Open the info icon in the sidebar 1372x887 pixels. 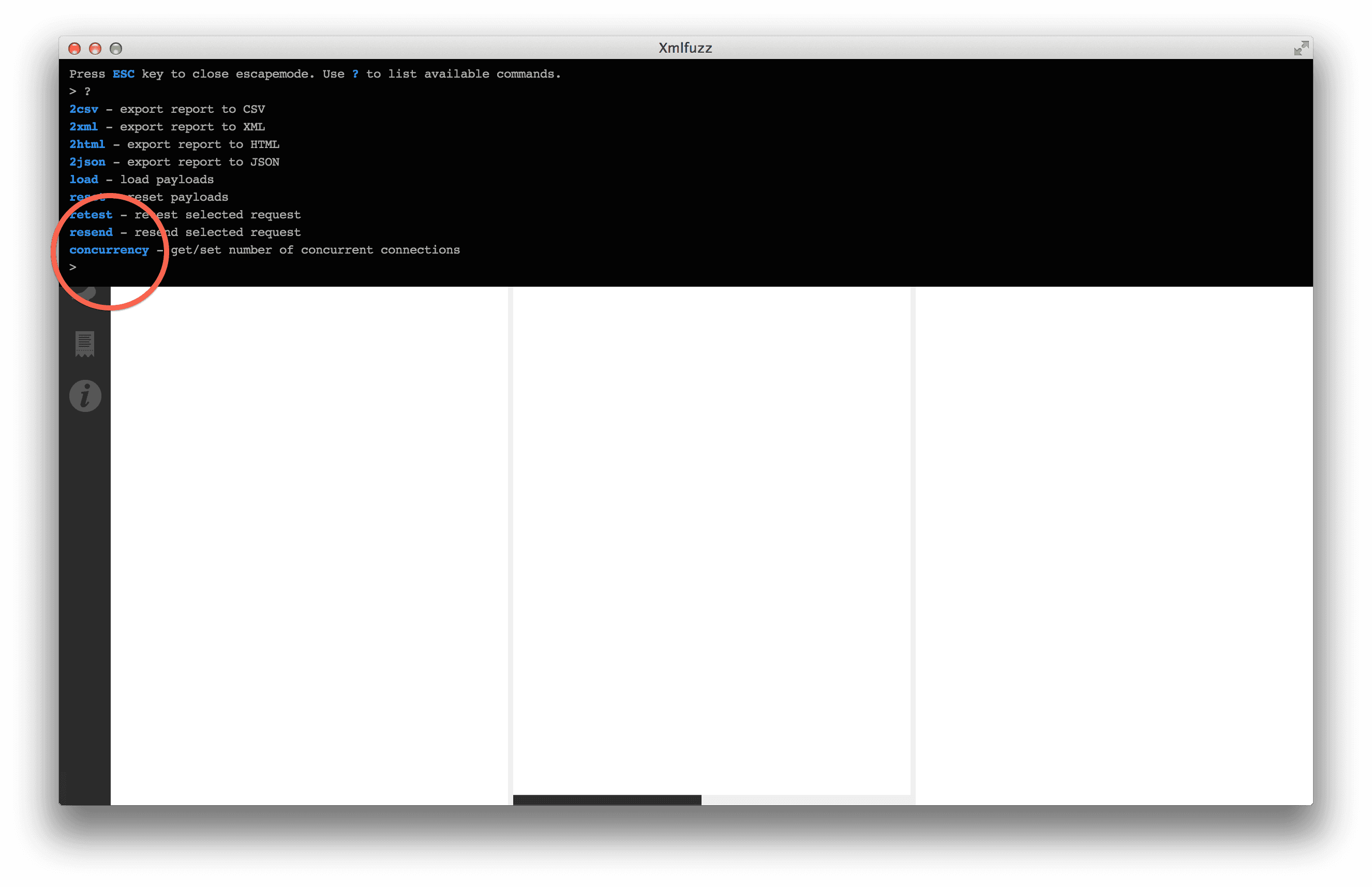(85, 396)
